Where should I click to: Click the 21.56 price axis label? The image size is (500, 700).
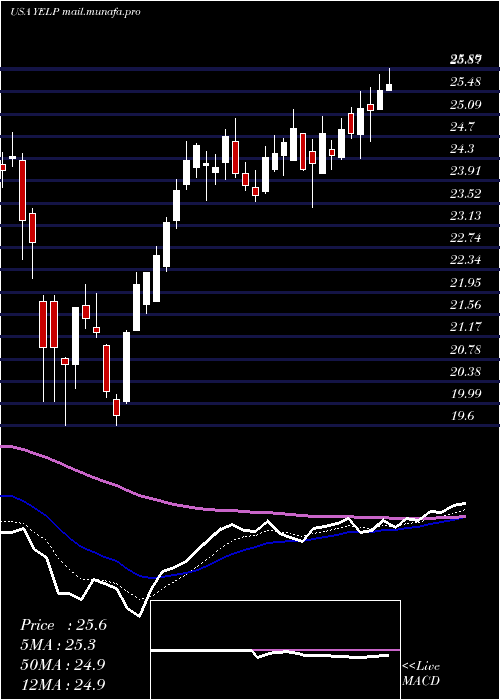(x=466, y=304)
